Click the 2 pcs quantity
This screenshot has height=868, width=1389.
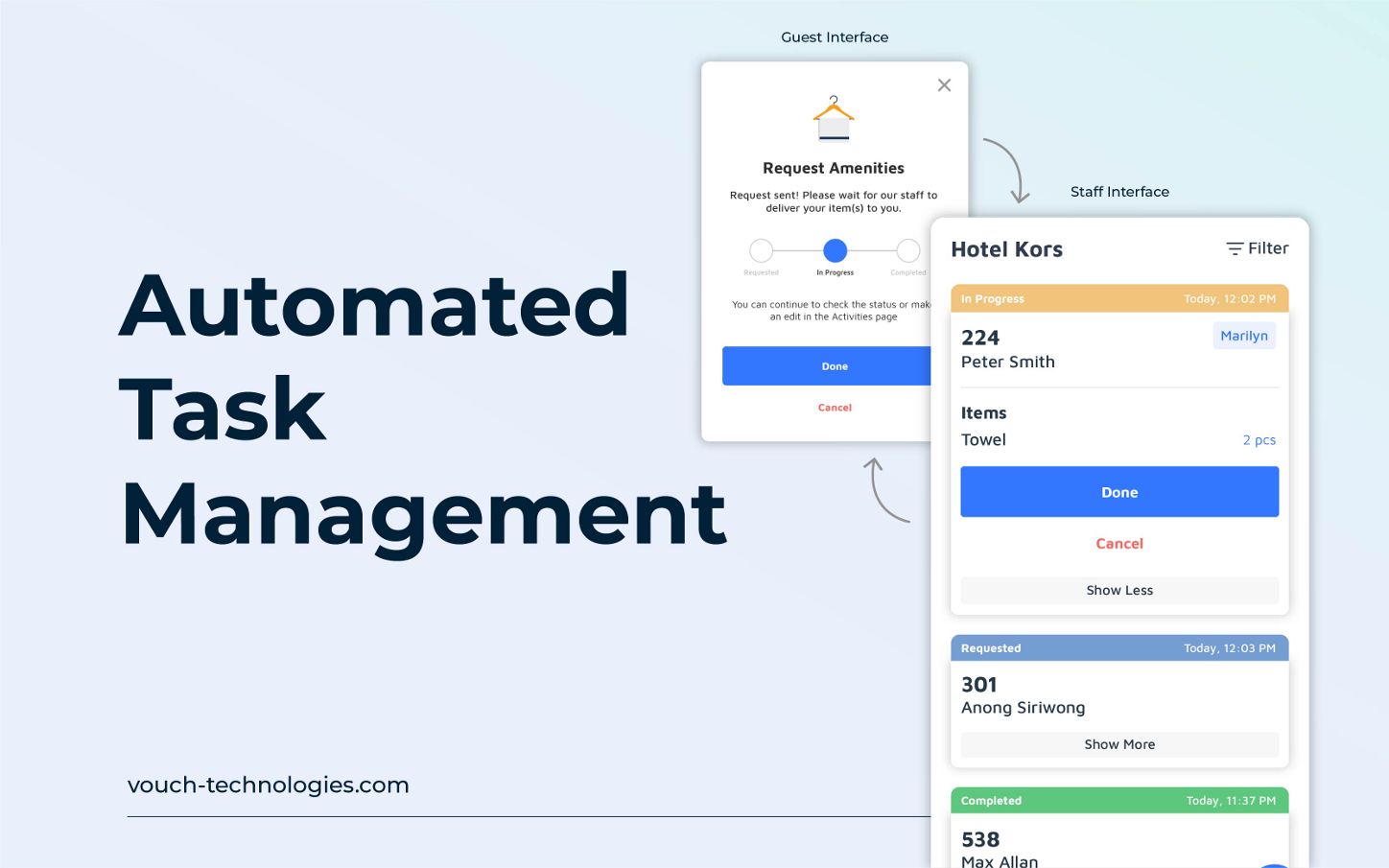pos(1260,440)
